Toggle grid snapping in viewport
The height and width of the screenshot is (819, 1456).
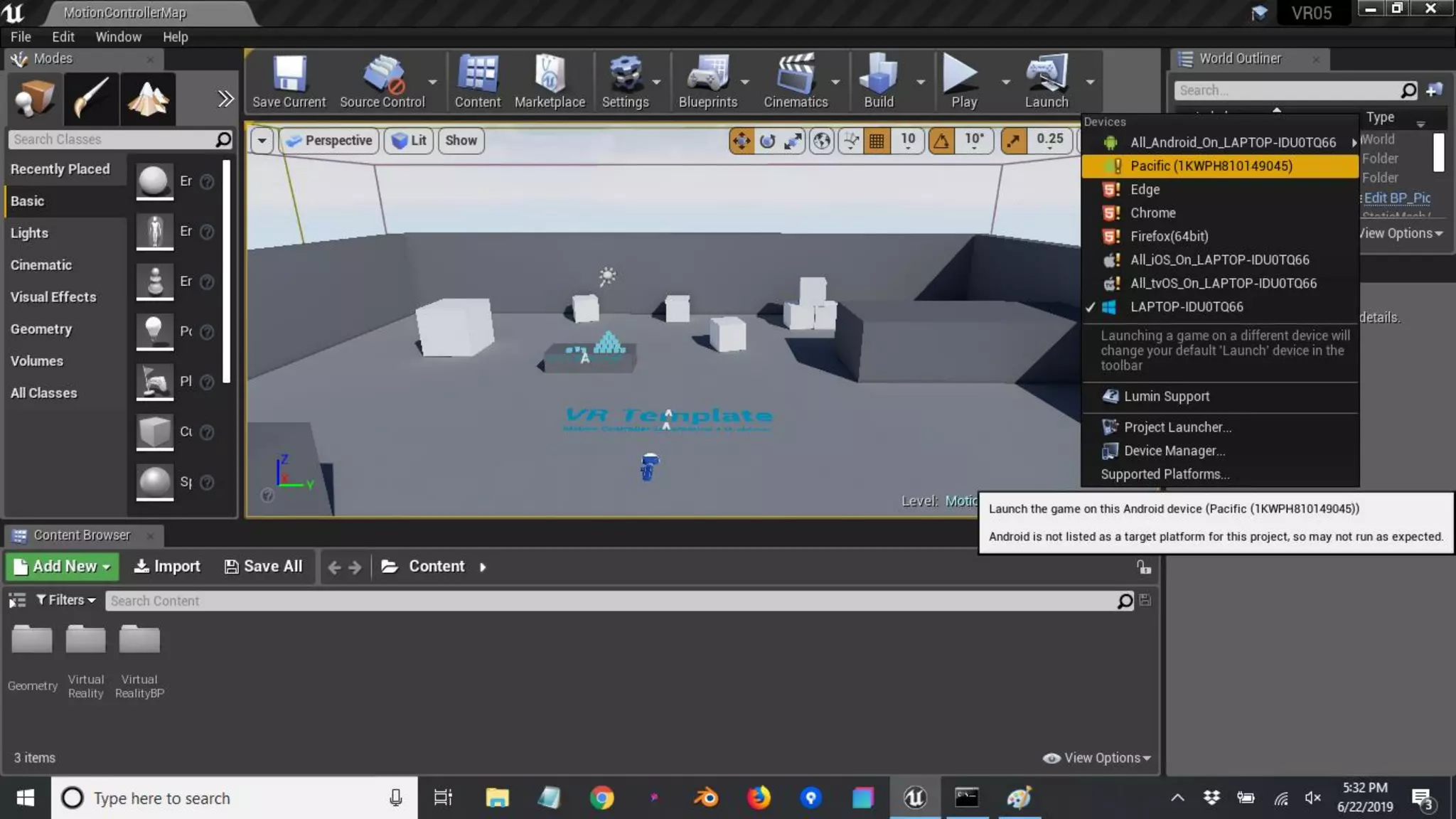(877, 141)
